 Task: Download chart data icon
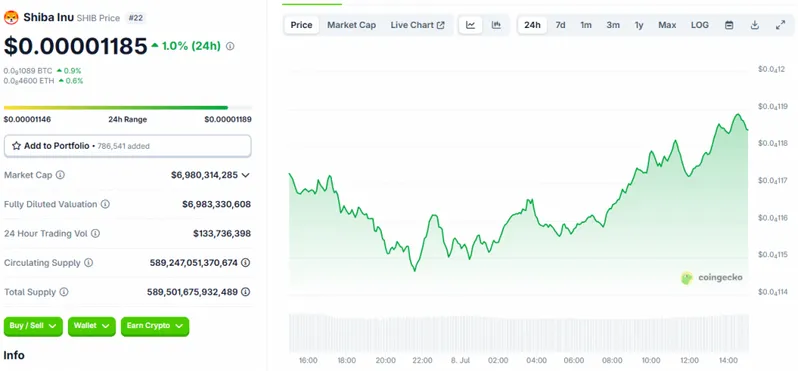click(x=755, y=25)
